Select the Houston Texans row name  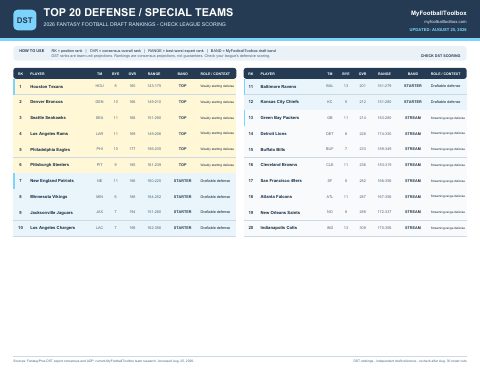coord(46,87)
